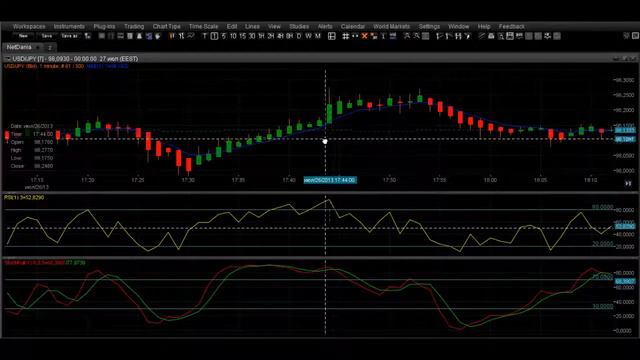Image resolution: width=640 pixels, height=360 pixels.
Task: Open the Edit menu
Action: pyautogui.click(x=232, y=27)
